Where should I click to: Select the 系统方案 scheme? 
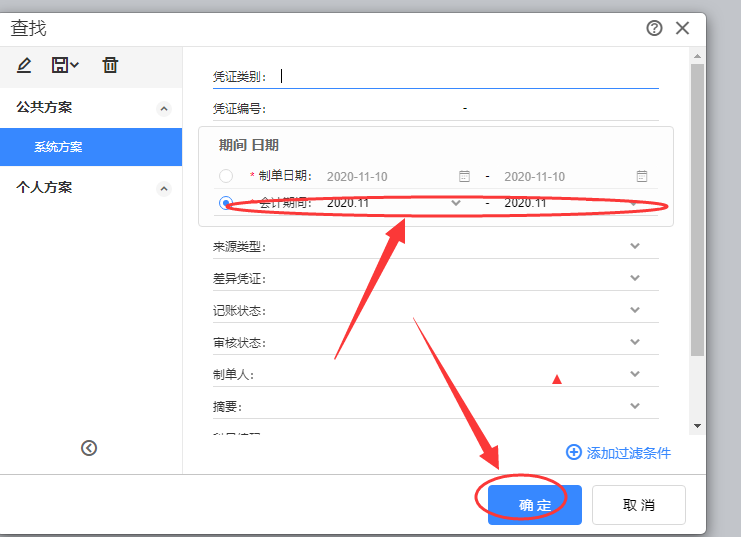tap(91, 147)
